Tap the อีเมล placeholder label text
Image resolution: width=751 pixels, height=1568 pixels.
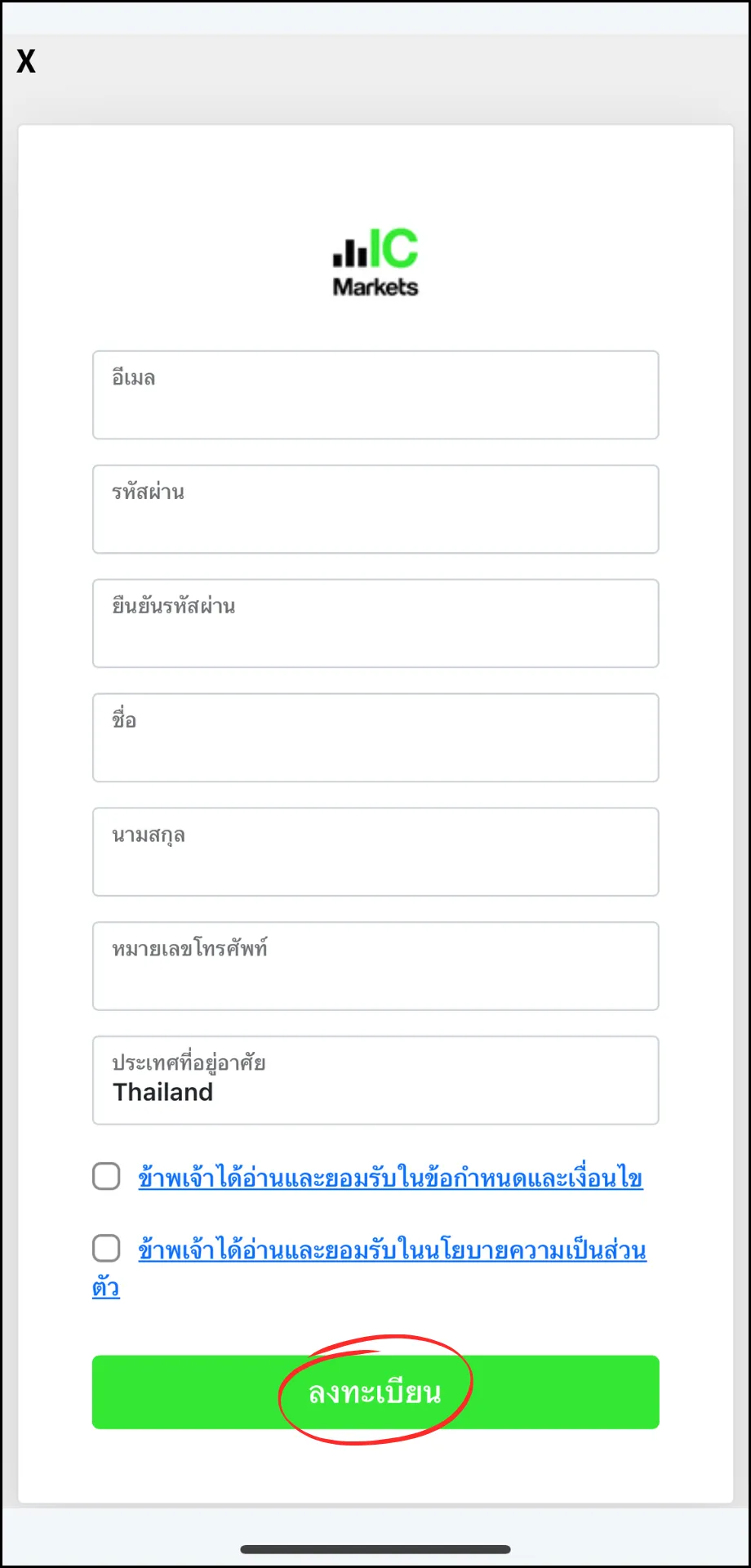tap(133, 378)
